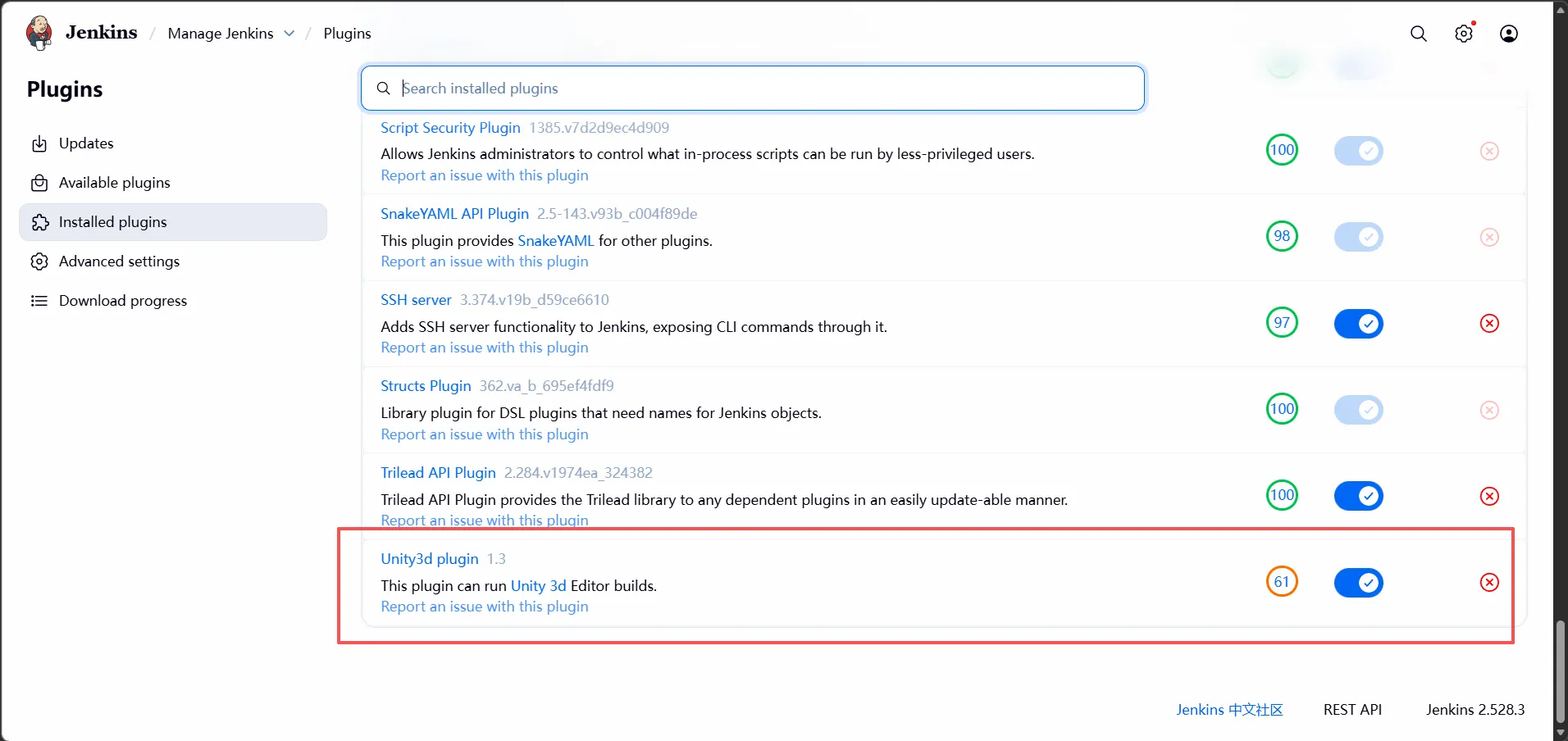This screenshot has width=1568, height=741.
Task: Toggle the Script Security Plugin enable switch
Action: 1358,151
